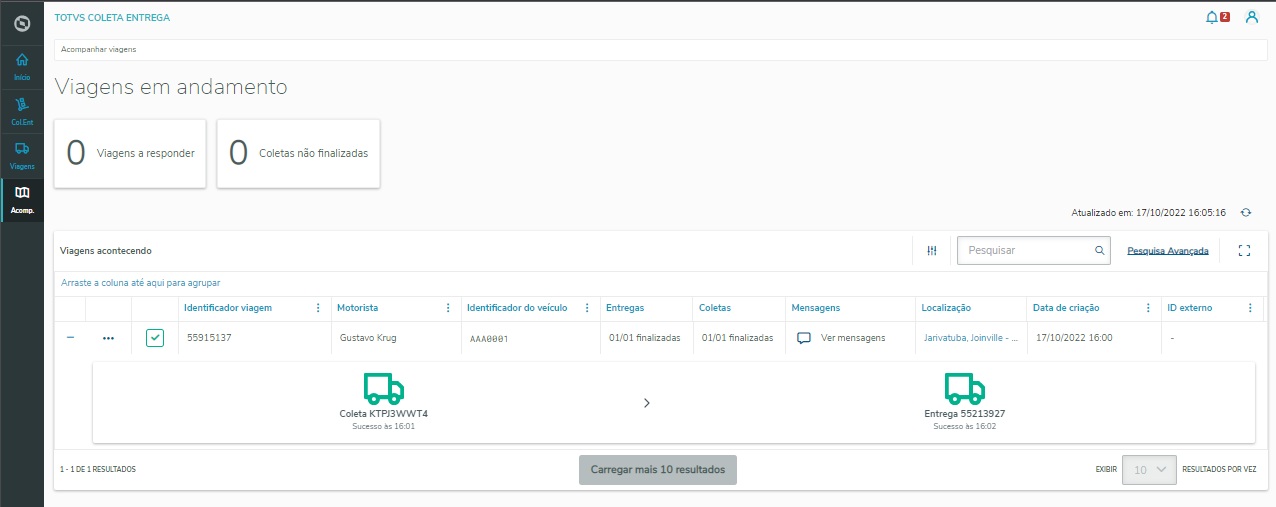Image resolution: width=1276 pixels, height=507 pixels.
Task: Click creation date 17/10/2022 16:00
Action: click(1074, 338)
